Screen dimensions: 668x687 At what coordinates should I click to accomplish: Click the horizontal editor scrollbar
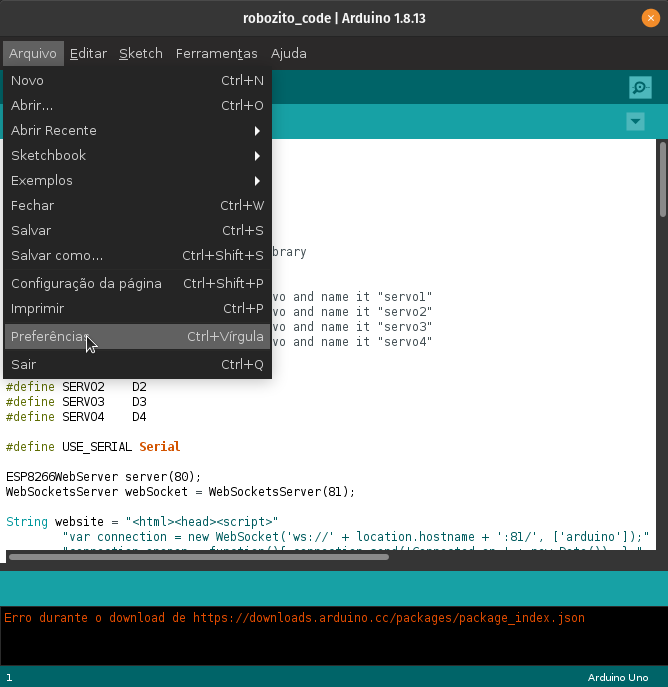point(199,557)
